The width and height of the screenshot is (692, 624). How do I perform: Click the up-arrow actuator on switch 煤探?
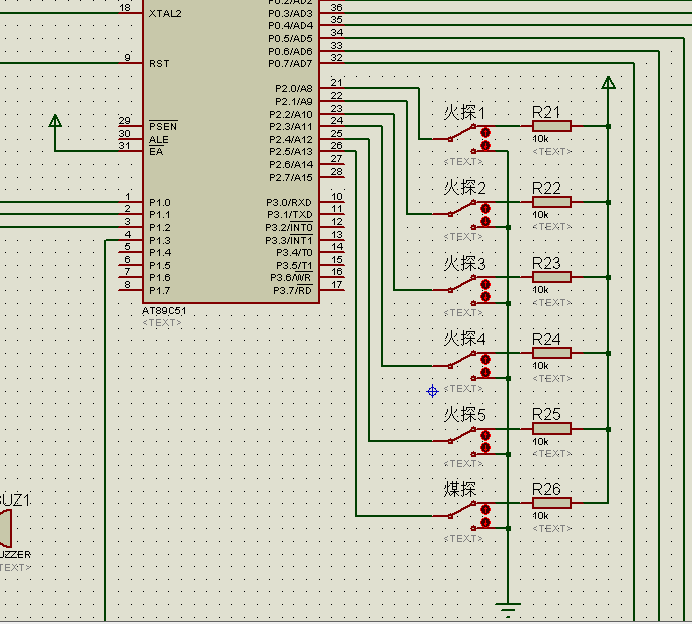pyautogui.click(x=485, y=510)
